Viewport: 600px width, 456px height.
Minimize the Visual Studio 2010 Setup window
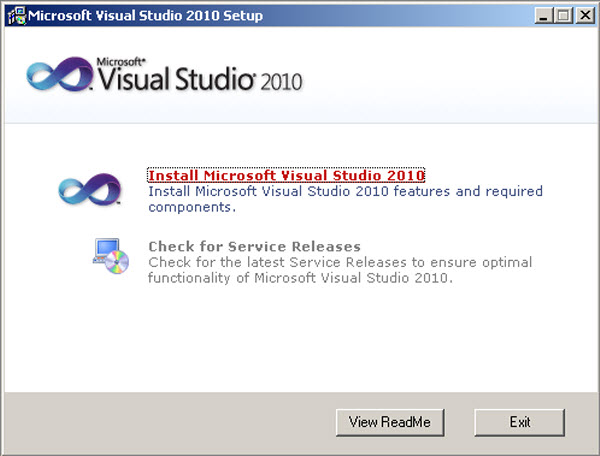[543, 16]
